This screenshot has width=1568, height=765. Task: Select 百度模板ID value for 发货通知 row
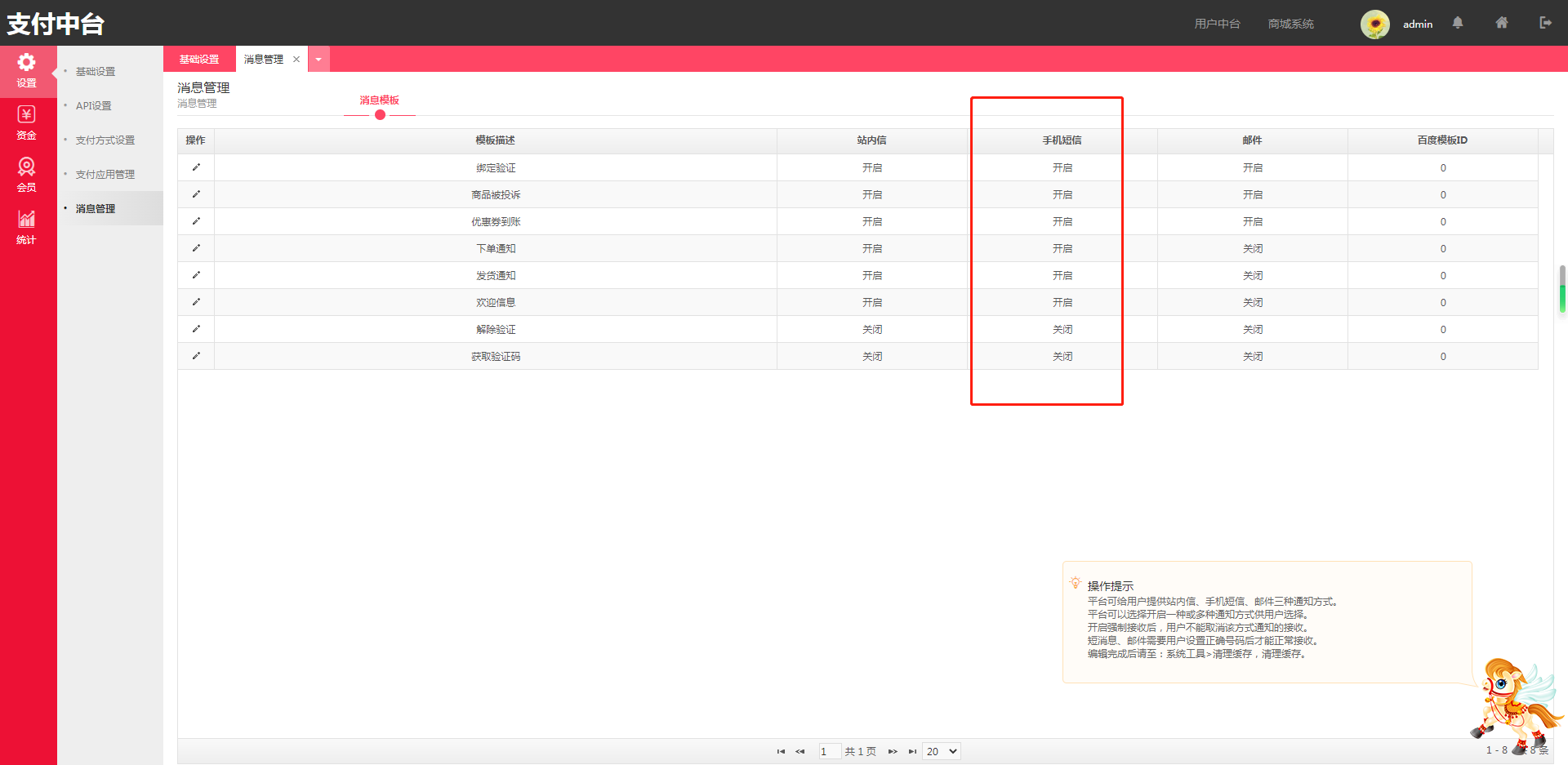[1443, 275]
